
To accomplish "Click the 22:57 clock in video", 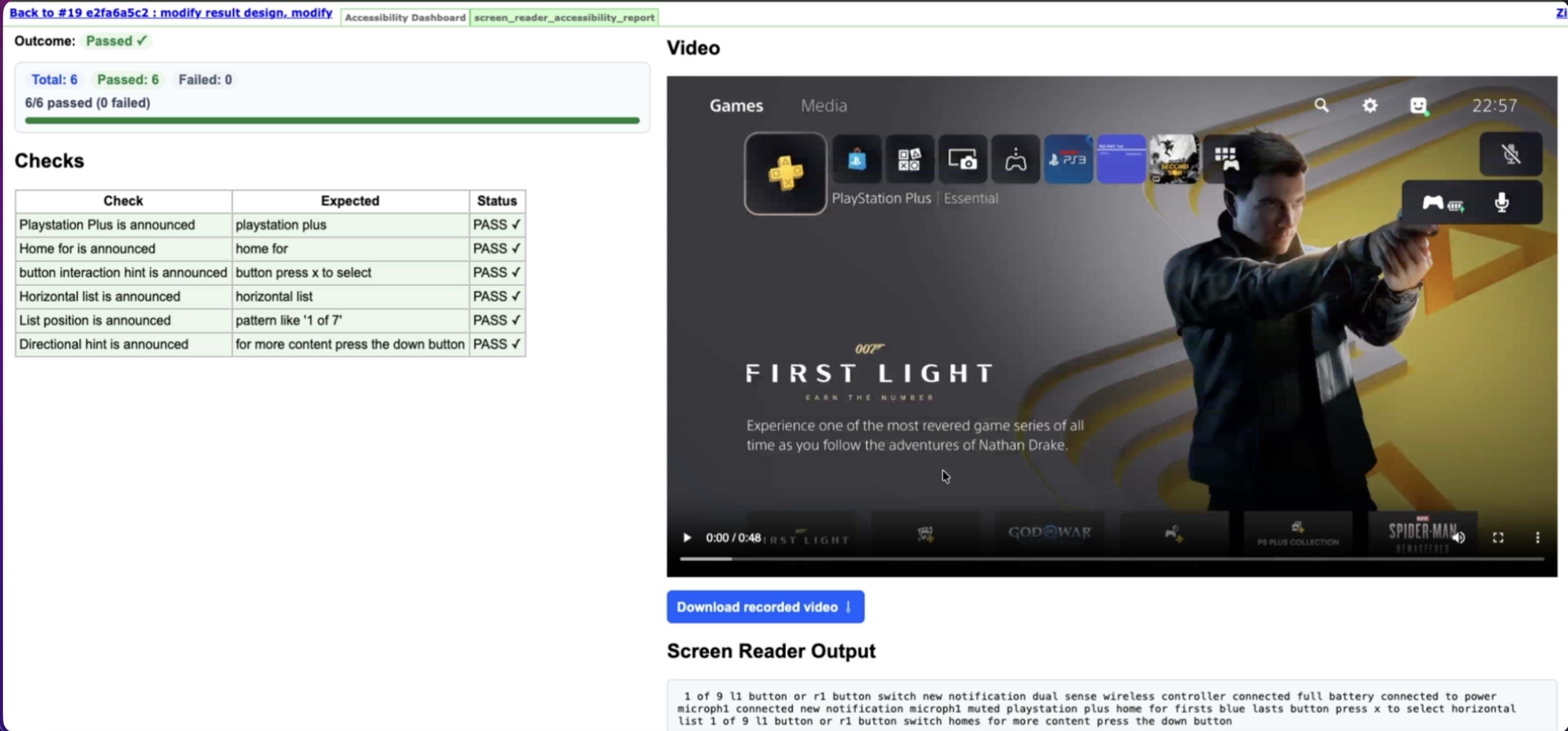I will [1494, 105].
